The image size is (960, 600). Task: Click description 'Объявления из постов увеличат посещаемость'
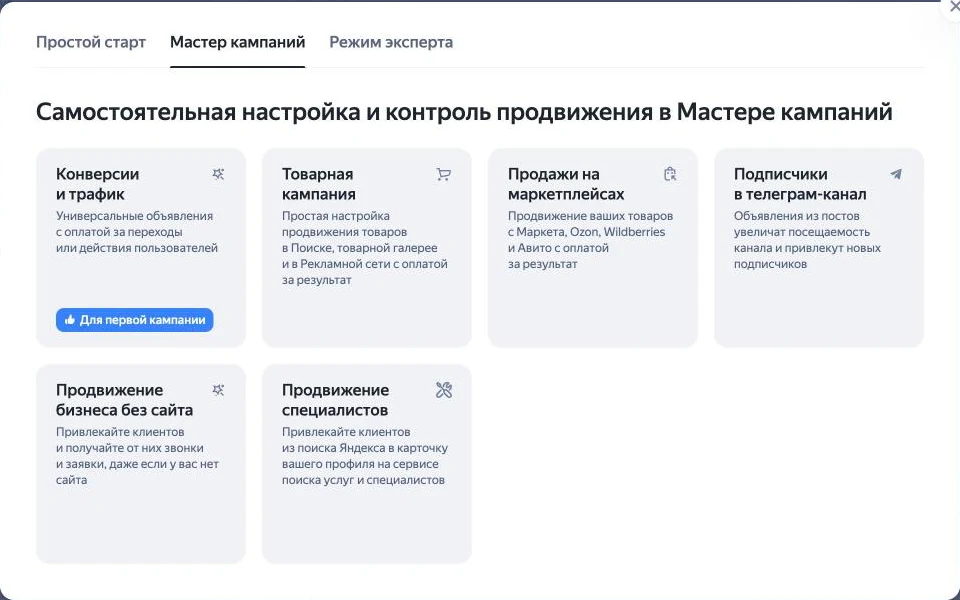807,240
